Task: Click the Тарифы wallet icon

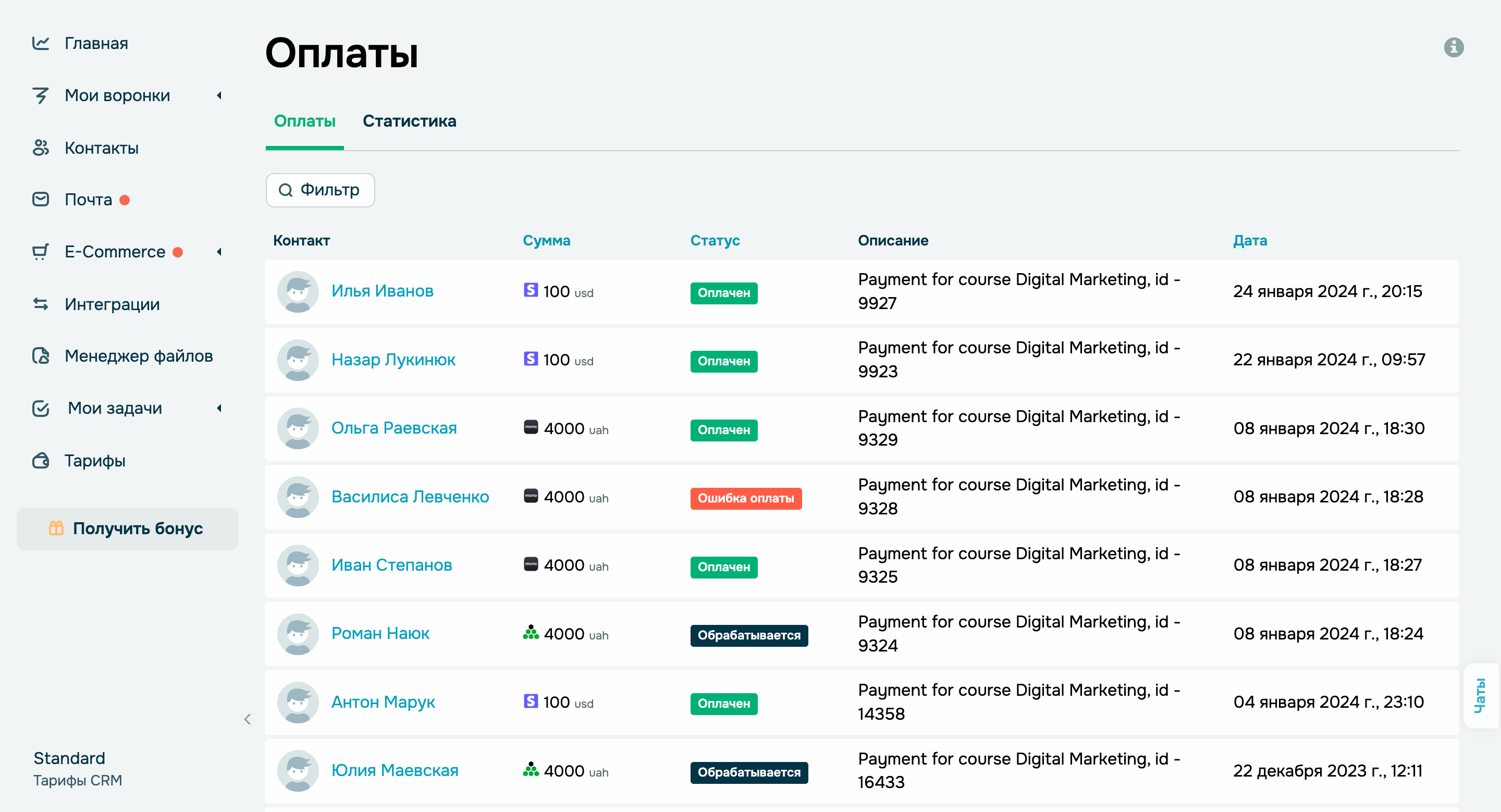Action: 40,461
